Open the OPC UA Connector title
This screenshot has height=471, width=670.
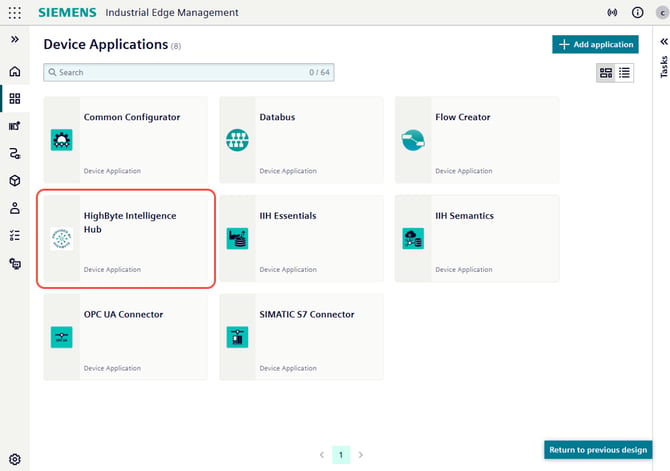(123, 315)
